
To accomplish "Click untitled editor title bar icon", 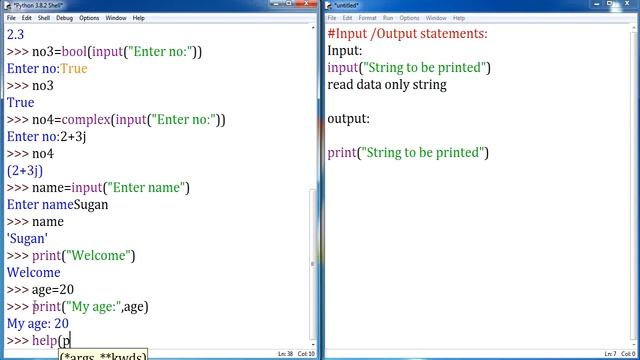I will point(329,6).
